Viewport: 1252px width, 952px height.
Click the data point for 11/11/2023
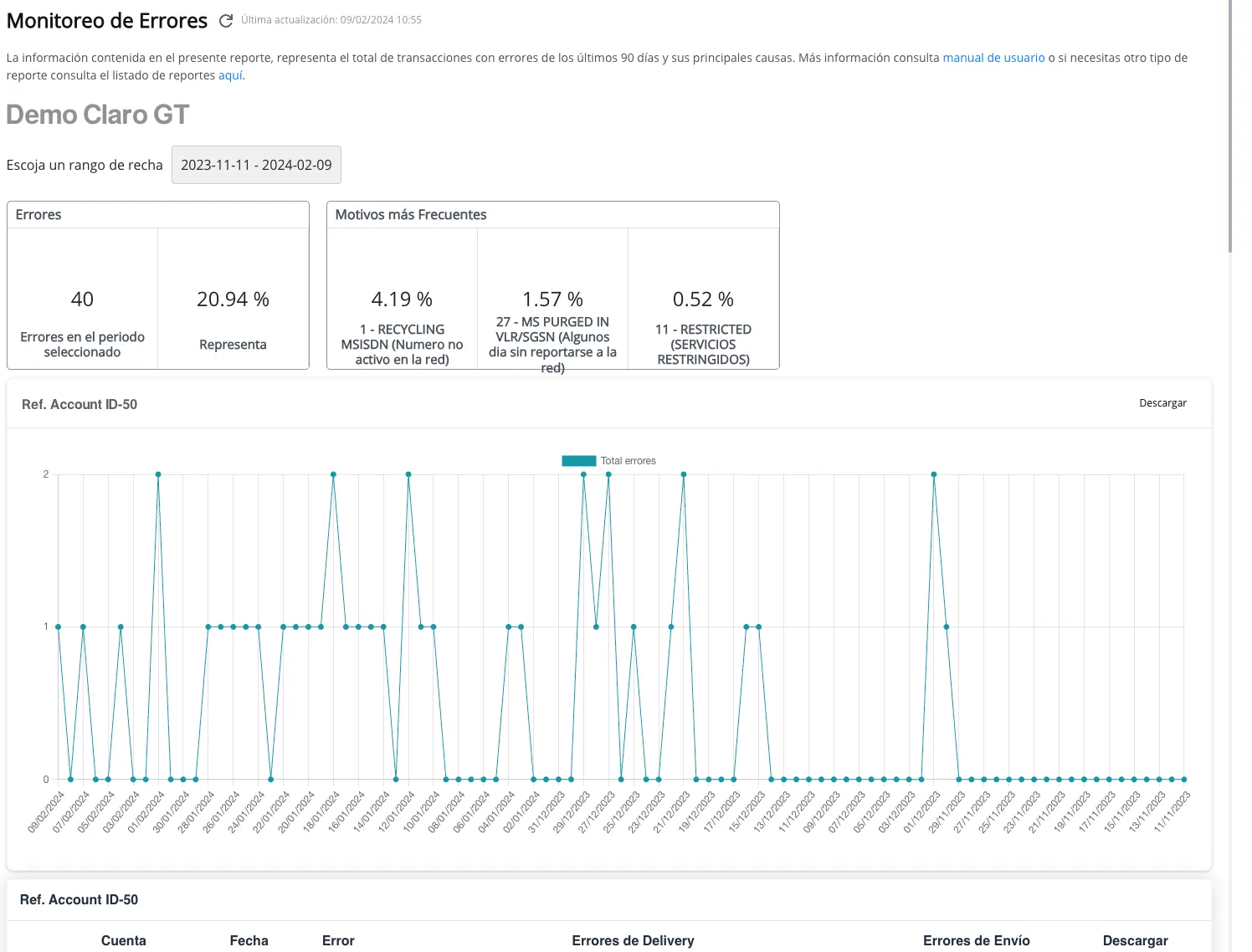(x=1184, y=780)
